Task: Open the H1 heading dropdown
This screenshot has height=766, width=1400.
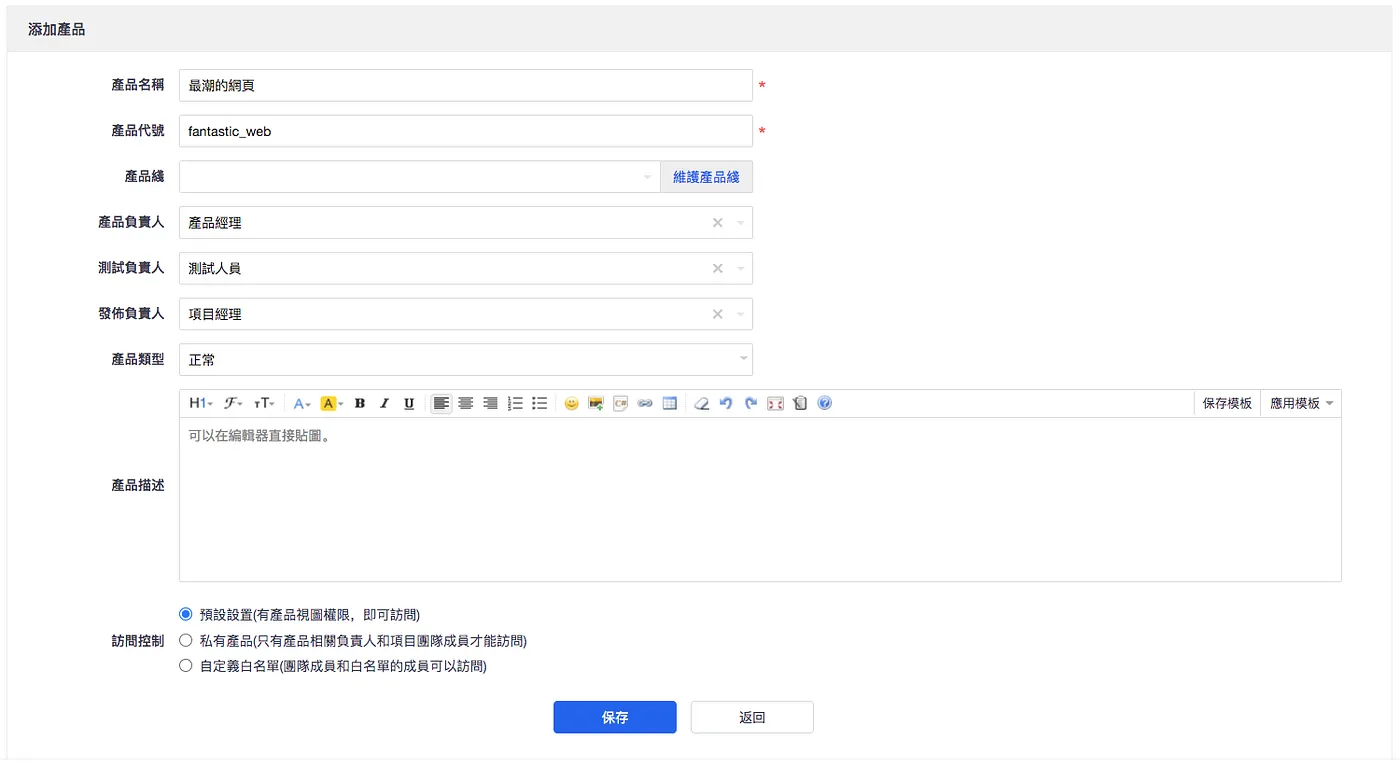Action: point(201,404)
